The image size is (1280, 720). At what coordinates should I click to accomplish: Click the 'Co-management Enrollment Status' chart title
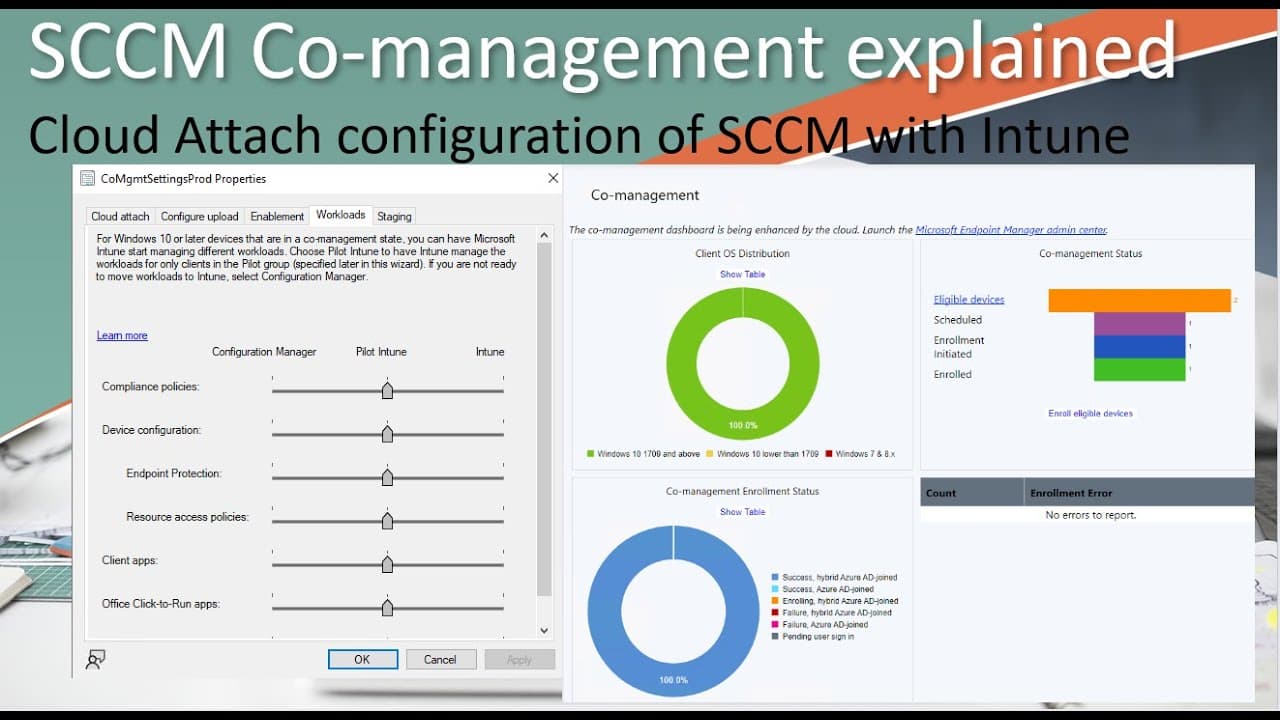pos(743,492)
